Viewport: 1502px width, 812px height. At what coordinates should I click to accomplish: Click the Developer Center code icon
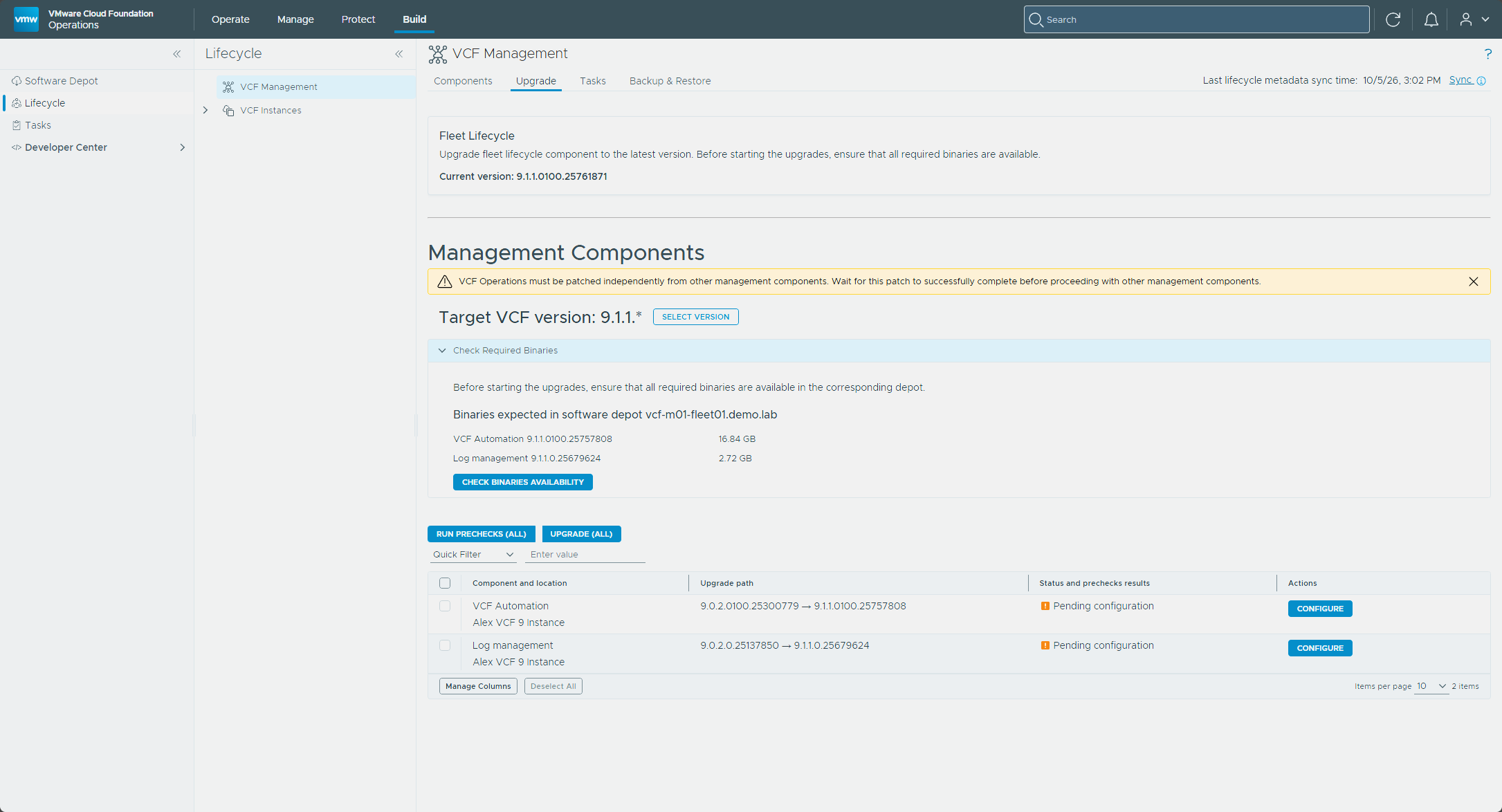click(x=17, y=147)
